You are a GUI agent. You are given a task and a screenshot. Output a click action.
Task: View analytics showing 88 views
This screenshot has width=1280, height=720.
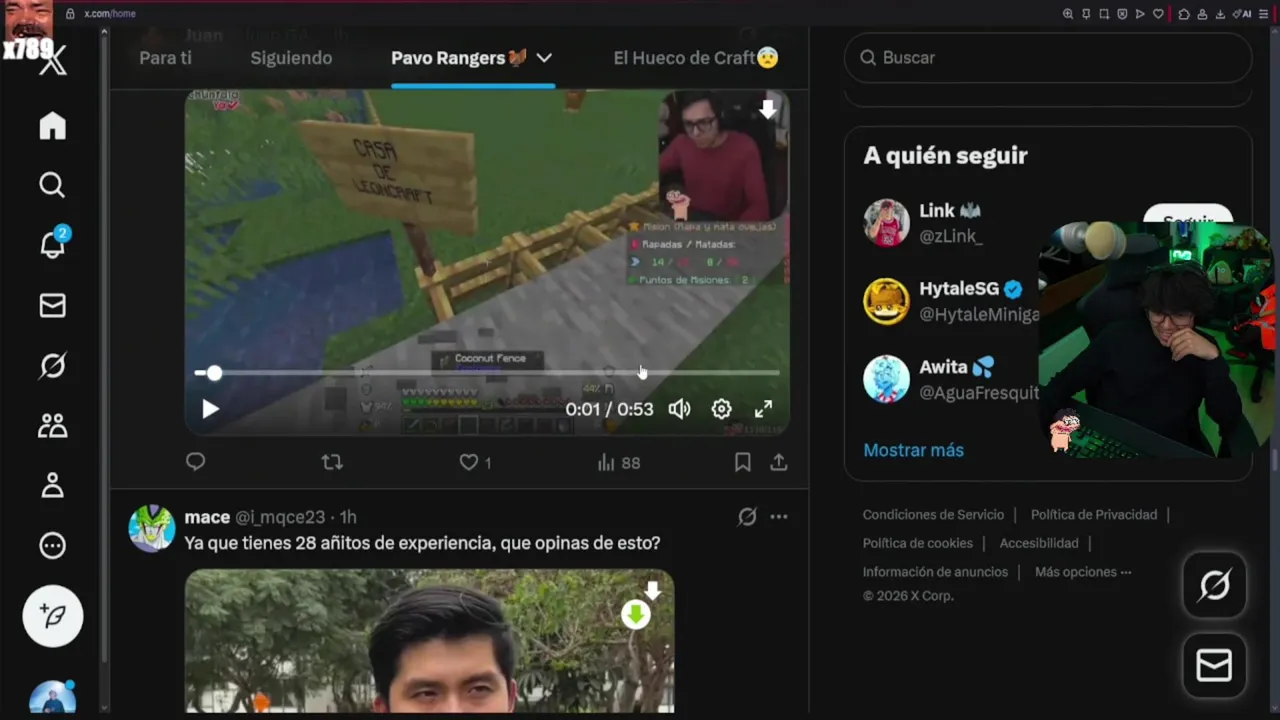click(618, 462)
